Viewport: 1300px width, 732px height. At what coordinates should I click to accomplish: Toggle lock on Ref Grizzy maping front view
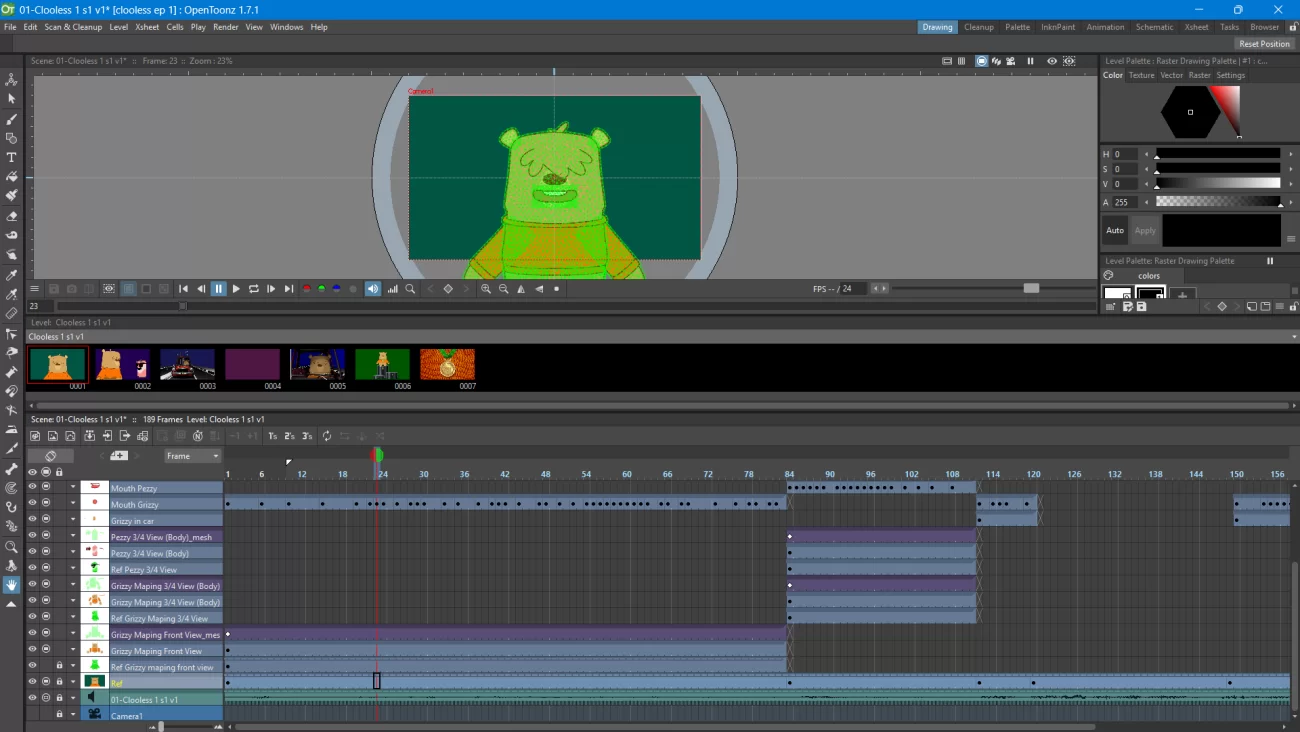pos(59,665)
